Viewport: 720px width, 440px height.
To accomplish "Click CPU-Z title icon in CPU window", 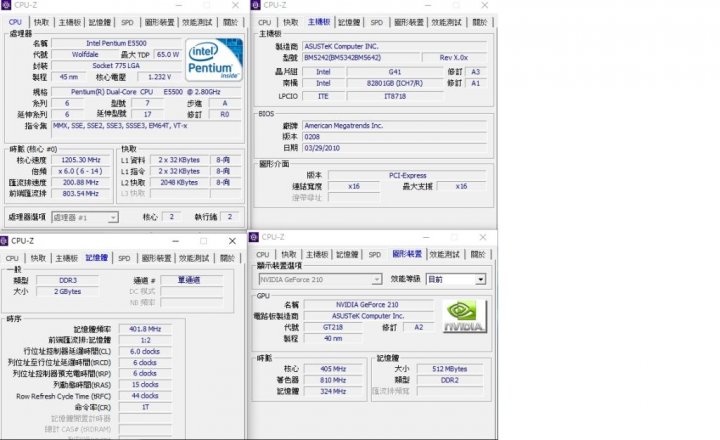I will pos(6,5).
